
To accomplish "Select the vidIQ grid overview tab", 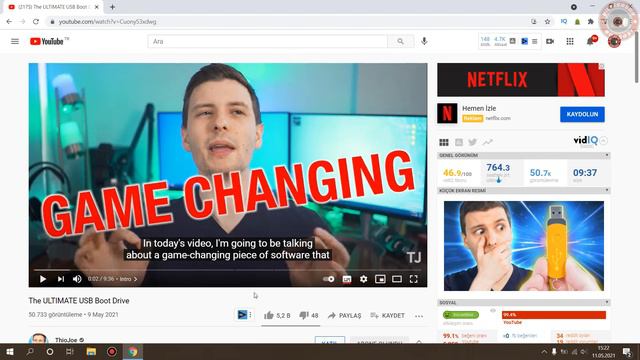I will pyautogui.click(x=444, y=142).
